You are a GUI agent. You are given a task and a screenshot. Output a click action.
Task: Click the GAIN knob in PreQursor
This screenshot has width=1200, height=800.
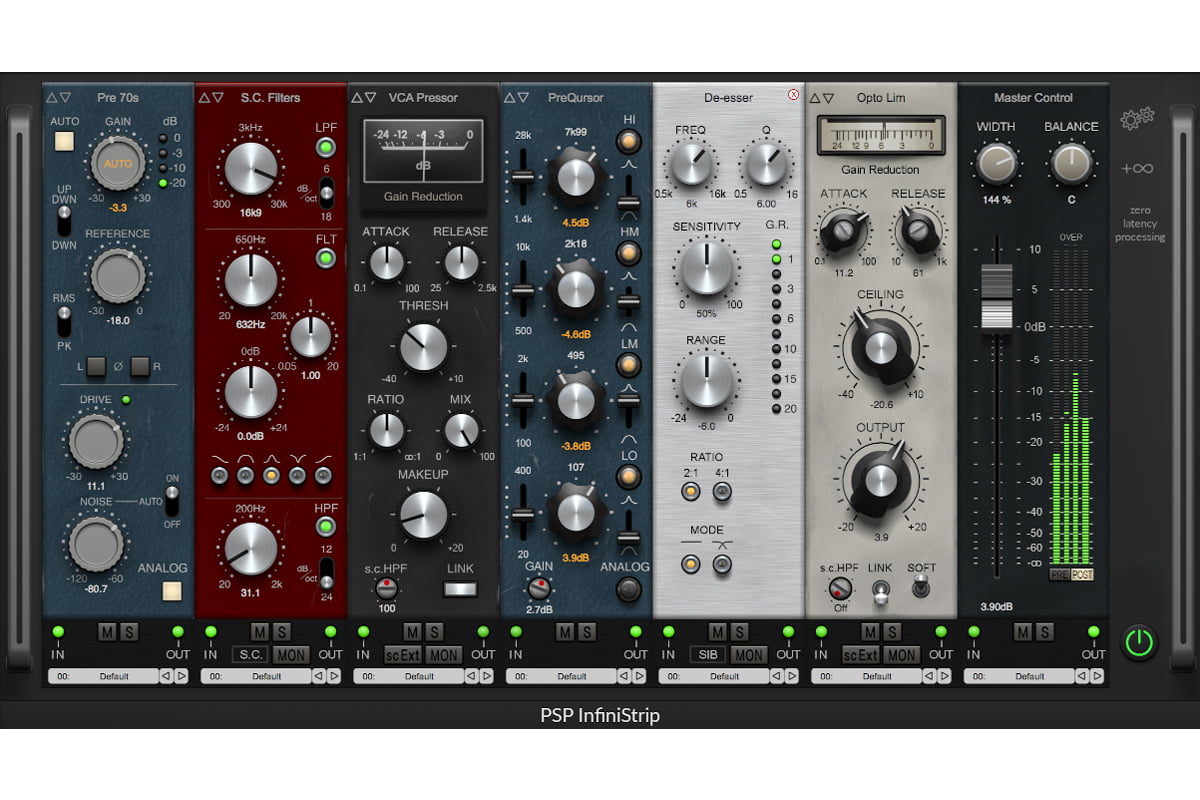540,589
